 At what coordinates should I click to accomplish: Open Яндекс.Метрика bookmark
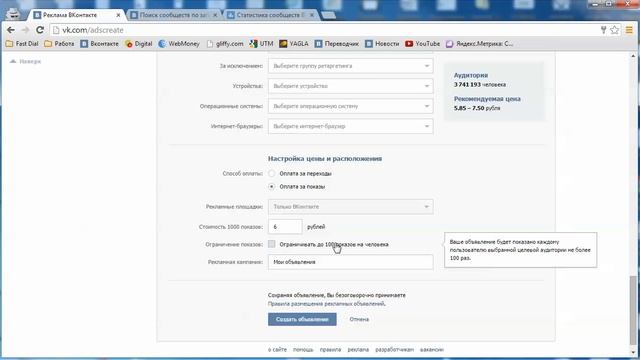pyautogui.click(x=480, y=44)
